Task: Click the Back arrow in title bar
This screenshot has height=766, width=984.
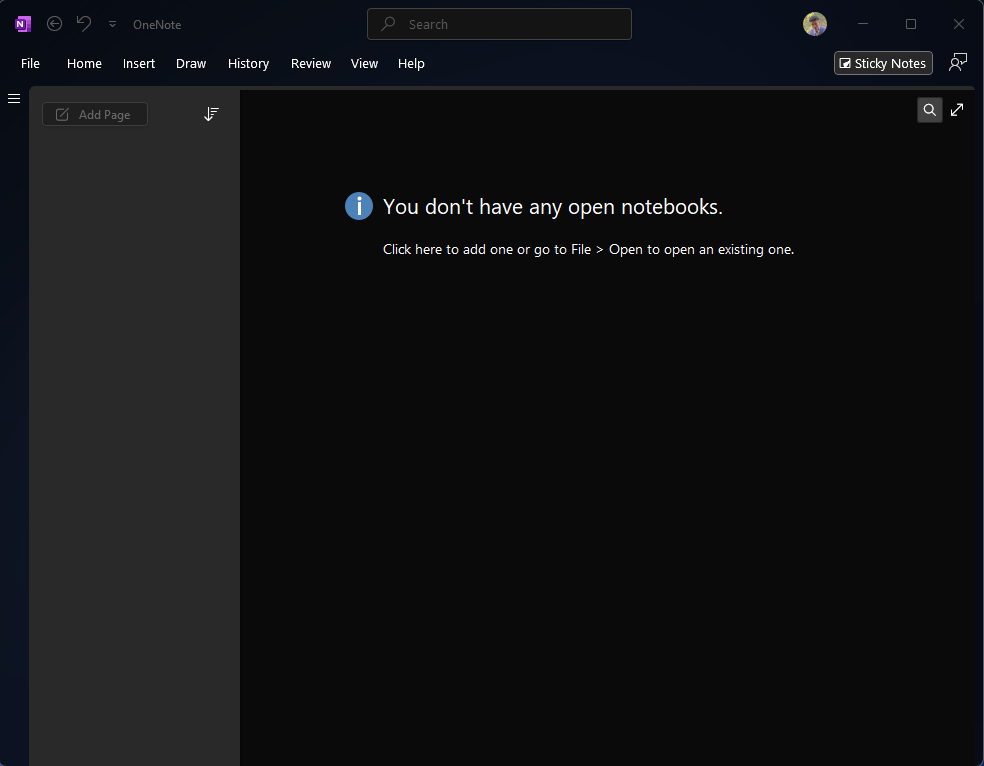Action: [x=55, y=24]
